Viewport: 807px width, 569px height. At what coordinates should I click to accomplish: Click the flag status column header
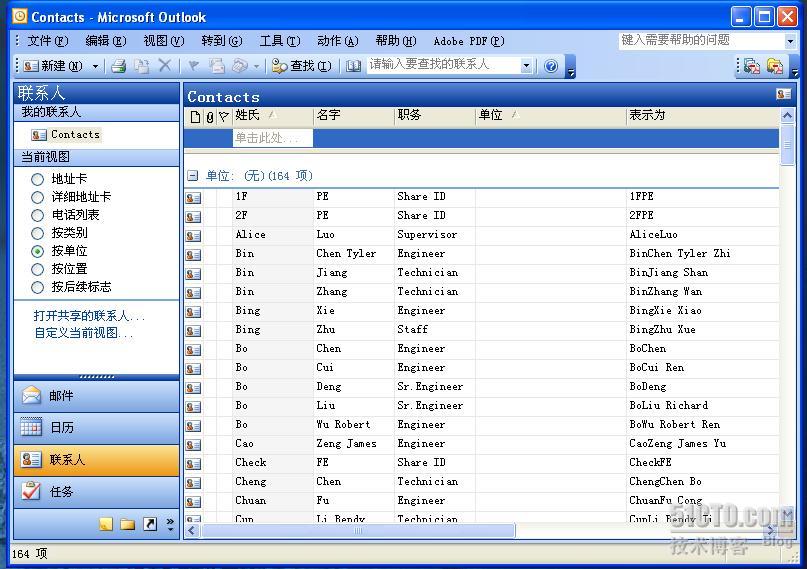223,117
